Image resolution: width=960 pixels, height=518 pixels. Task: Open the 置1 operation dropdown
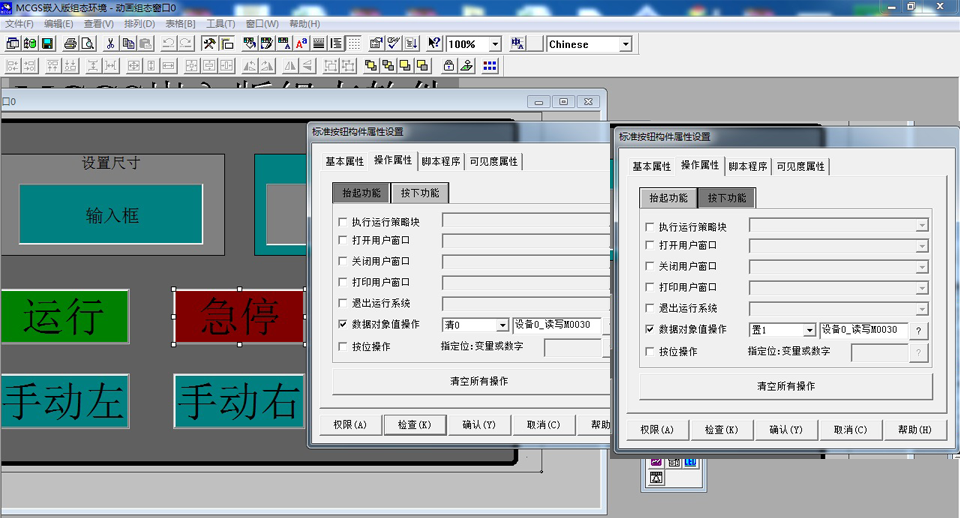[809, 330]
